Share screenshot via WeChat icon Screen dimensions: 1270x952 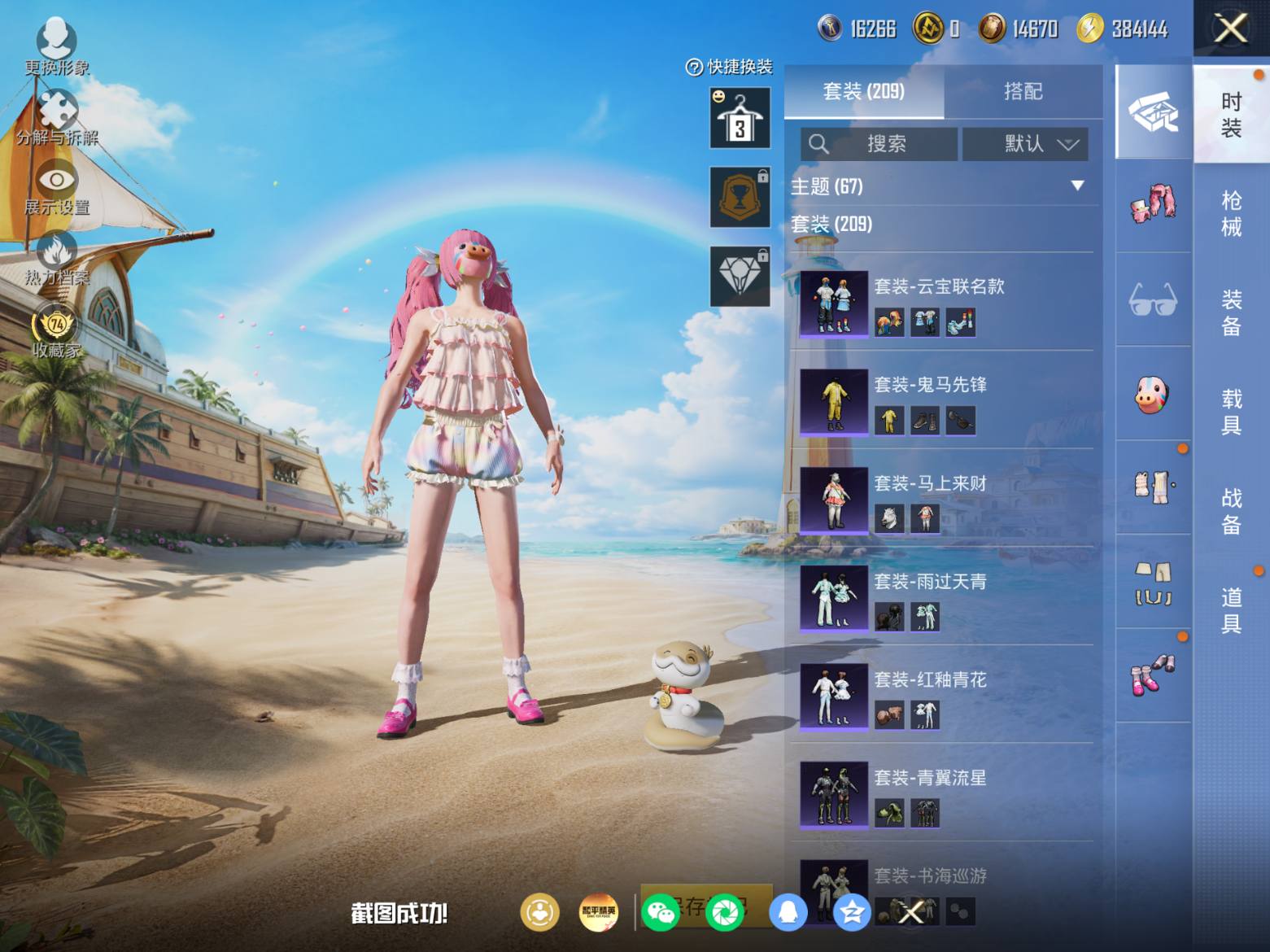(x=660, y=912)
